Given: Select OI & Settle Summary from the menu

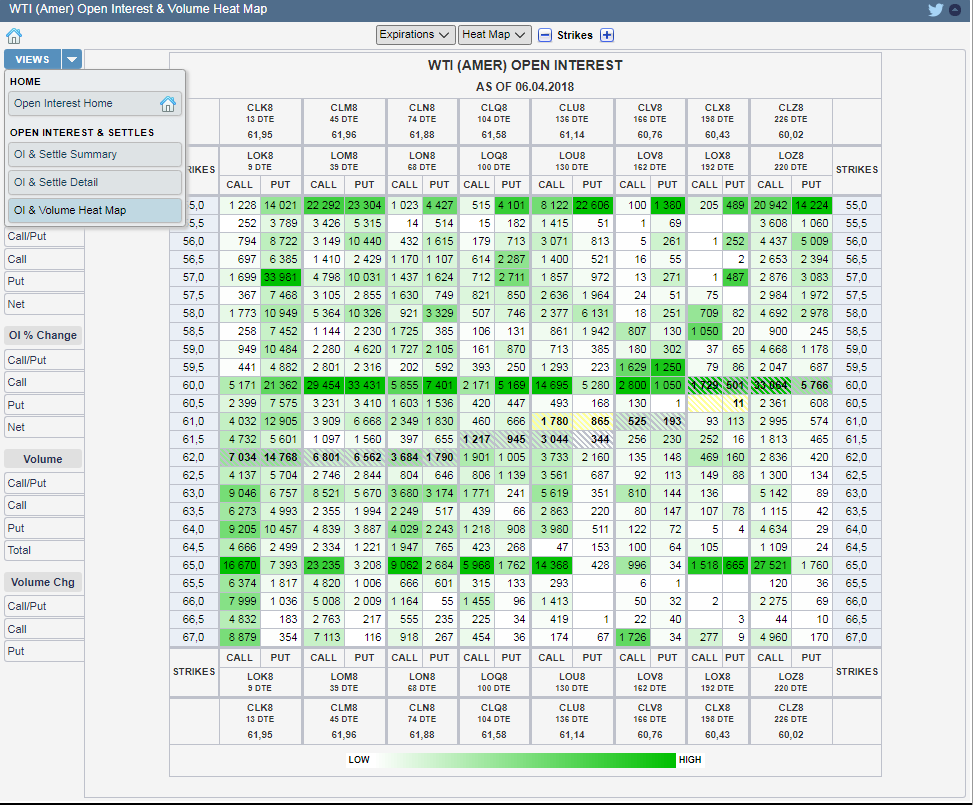Looking at the screenshot, I should pyautogui.click(x=96, y=155).
